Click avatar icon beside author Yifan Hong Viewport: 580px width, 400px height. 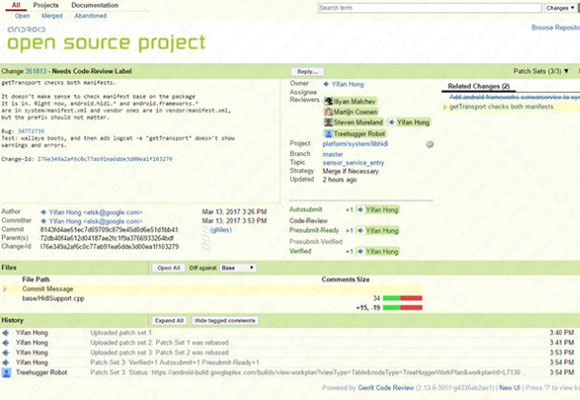(44, 212)
